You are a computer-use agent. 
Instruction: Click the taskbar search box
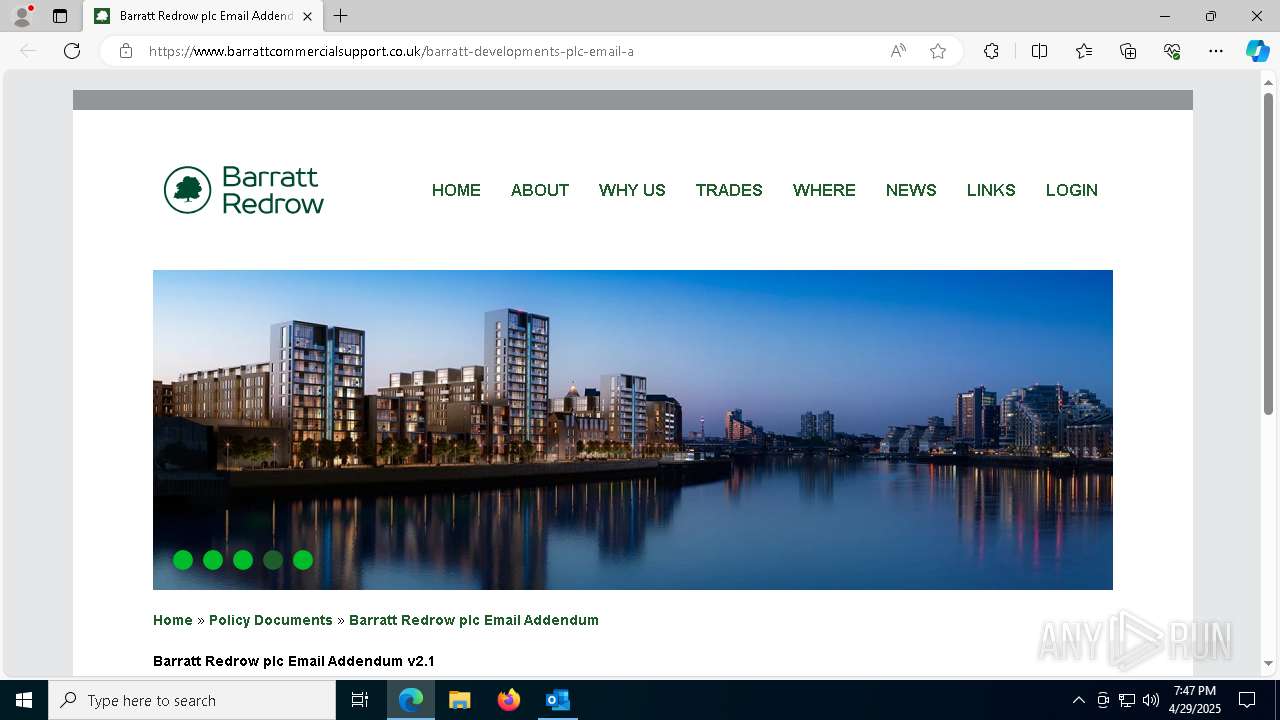pyautogui.click(x=192, y=700)
